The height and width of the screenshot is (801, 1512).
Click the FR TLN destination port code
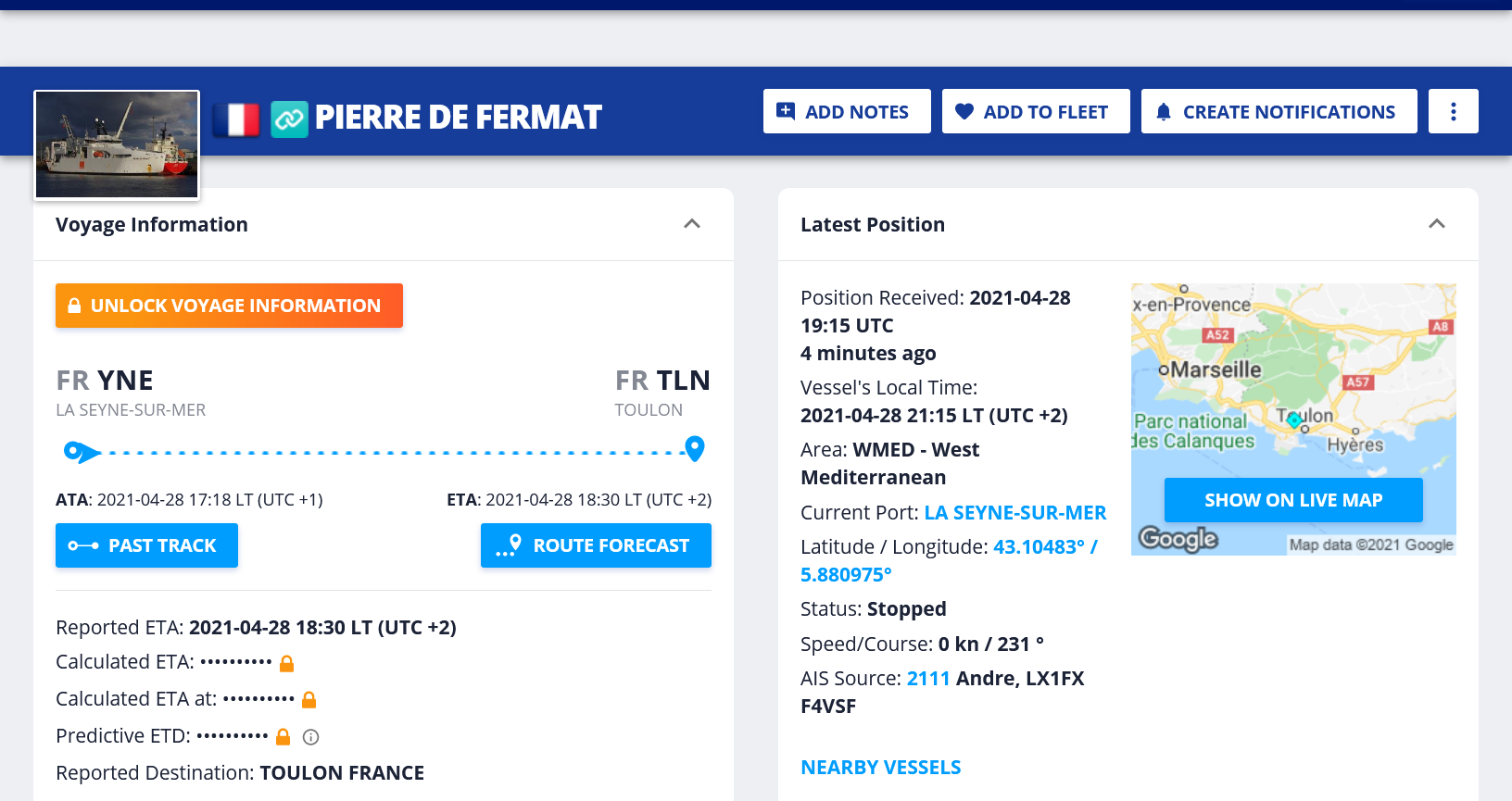click(x=662, y=380)
